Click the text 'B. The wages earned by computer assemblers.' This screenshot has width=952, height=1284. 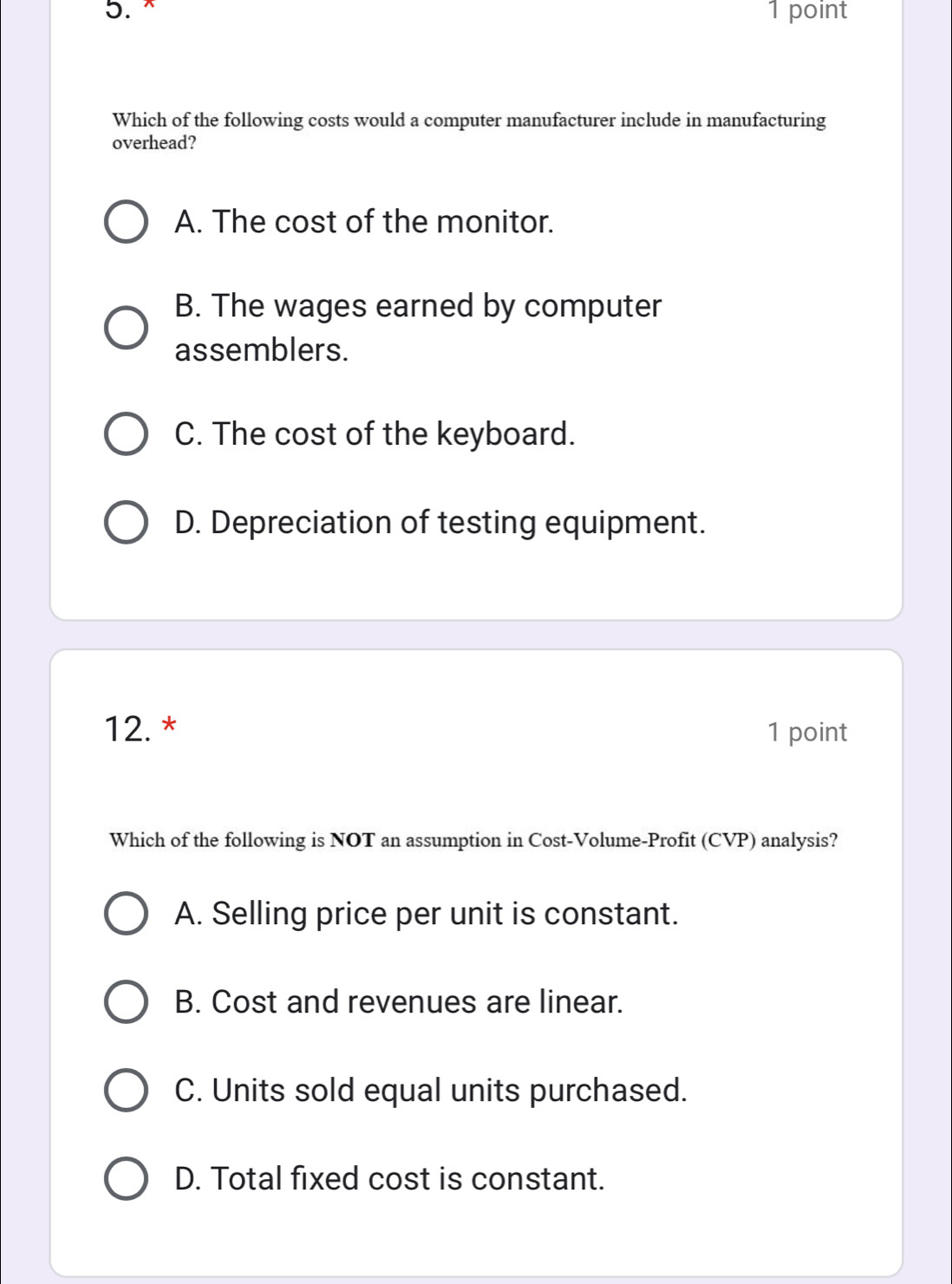tap(417, 328)
